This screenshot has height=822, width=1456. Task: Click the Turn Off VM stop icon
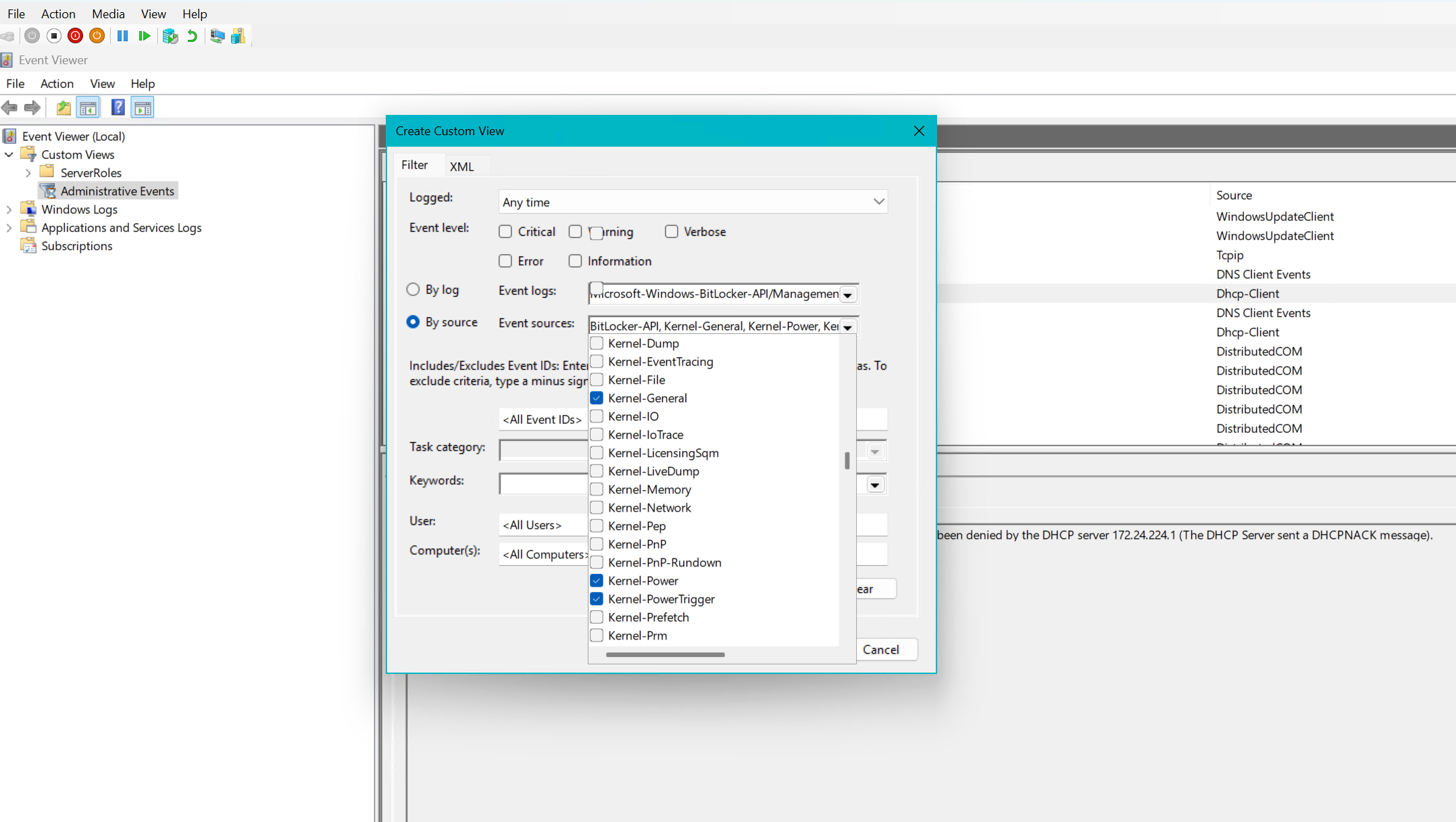click(x=54, y=36)
